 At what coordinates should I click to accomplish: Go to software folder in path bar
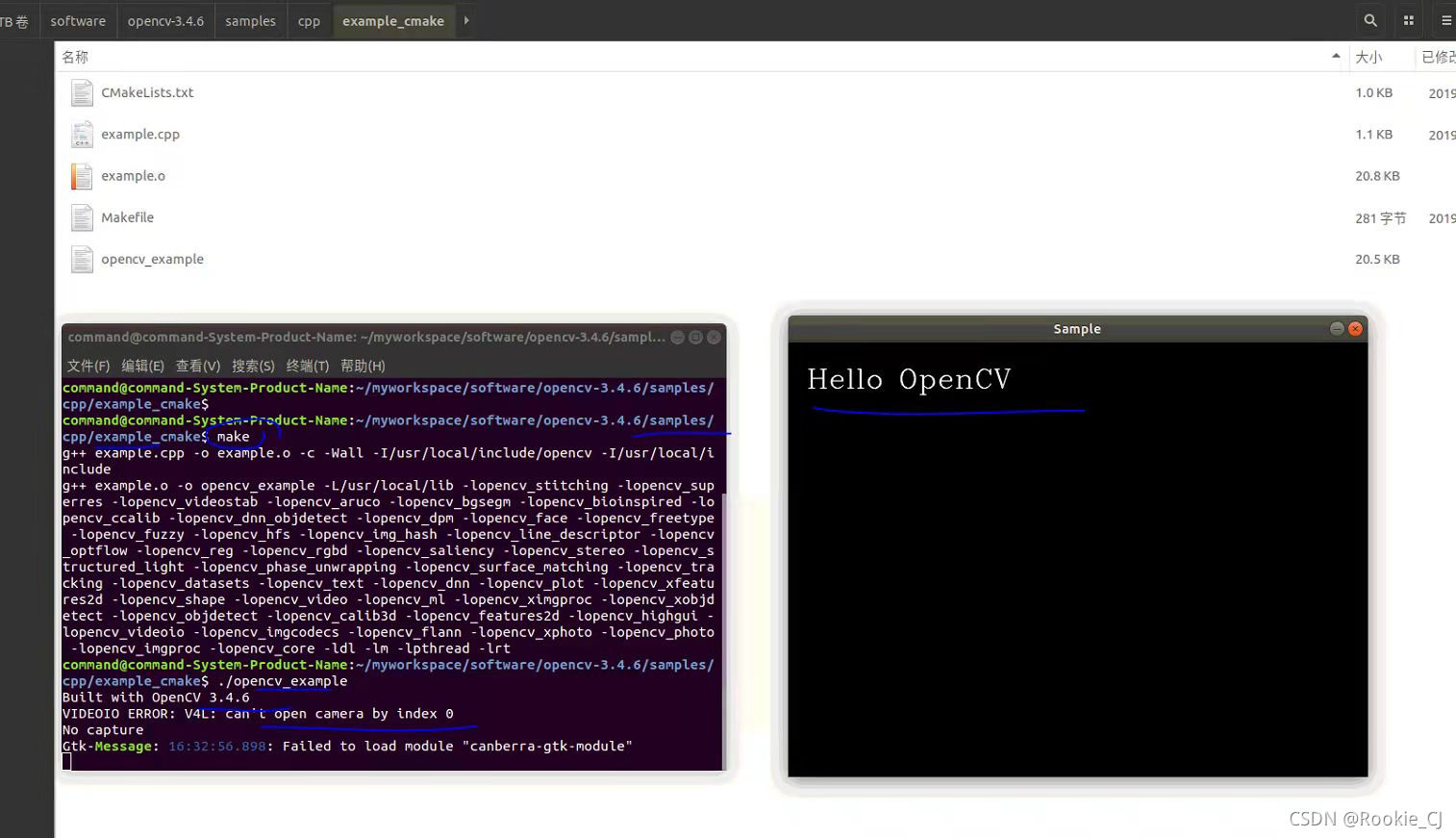(78, 20)
